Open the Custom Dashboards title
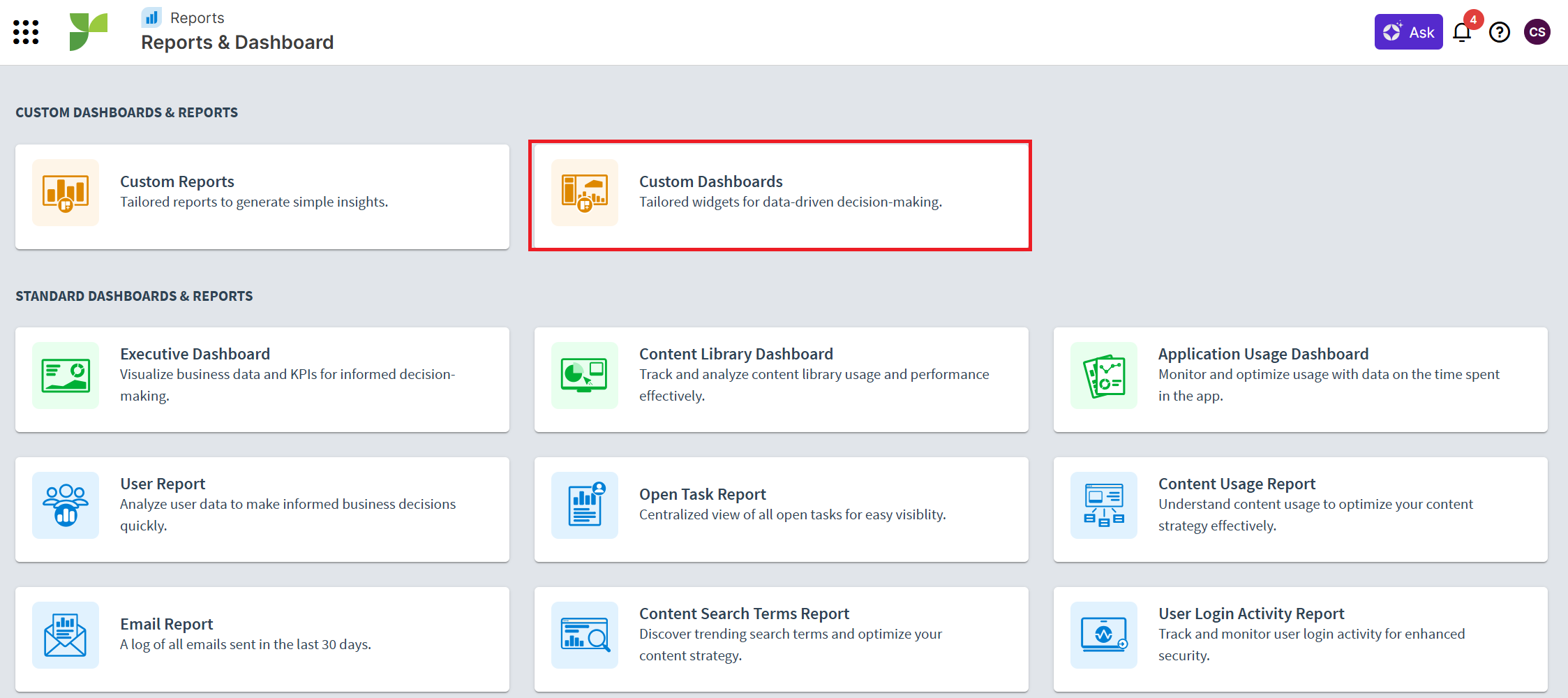 tap(710, 181)
